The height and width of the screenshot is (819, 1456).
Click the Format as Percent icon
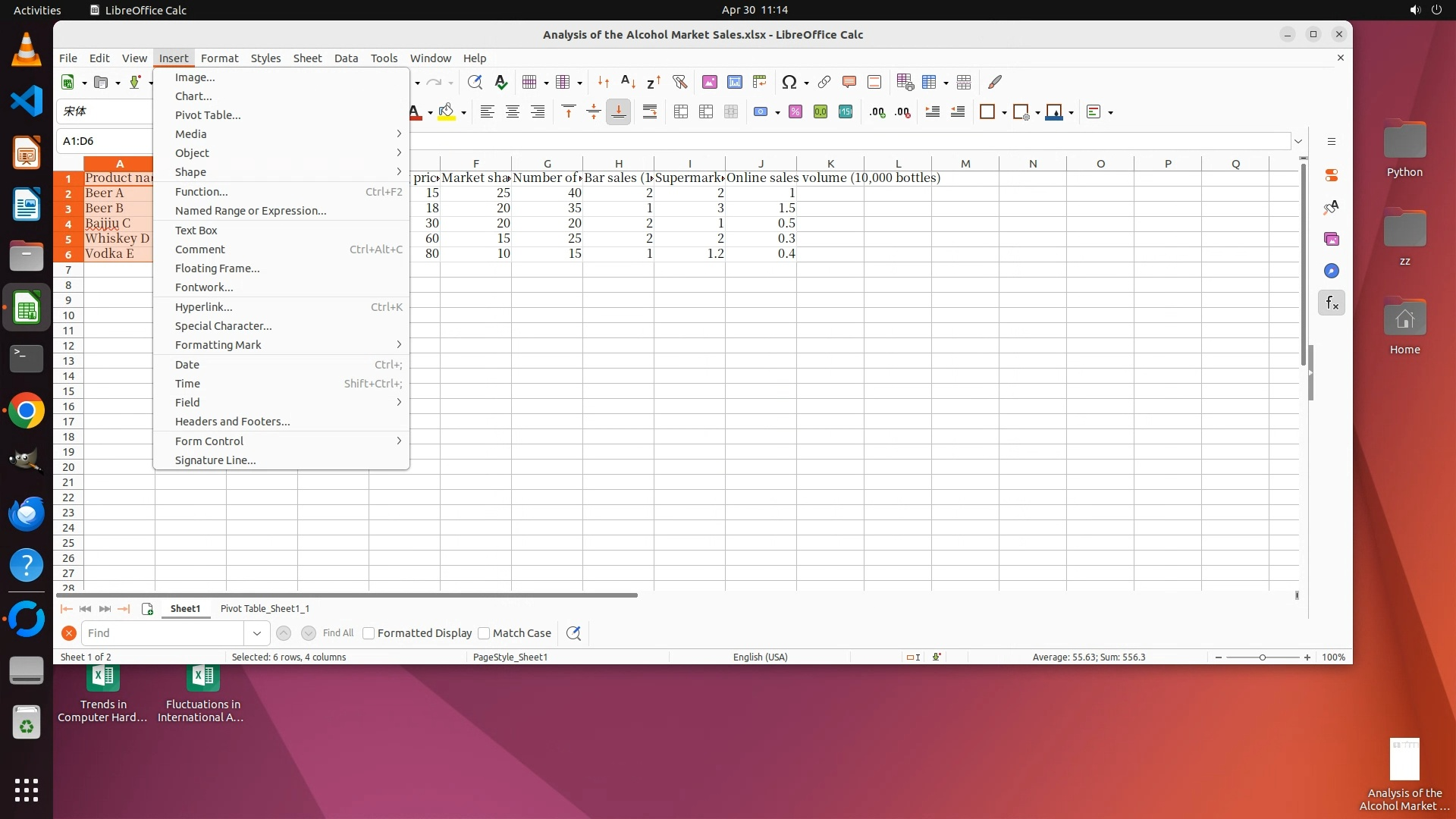(795, 112)
